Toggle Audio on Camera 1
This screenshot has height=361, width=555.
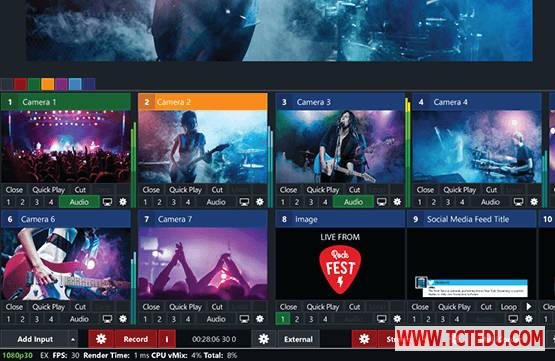tap(79, 202)
